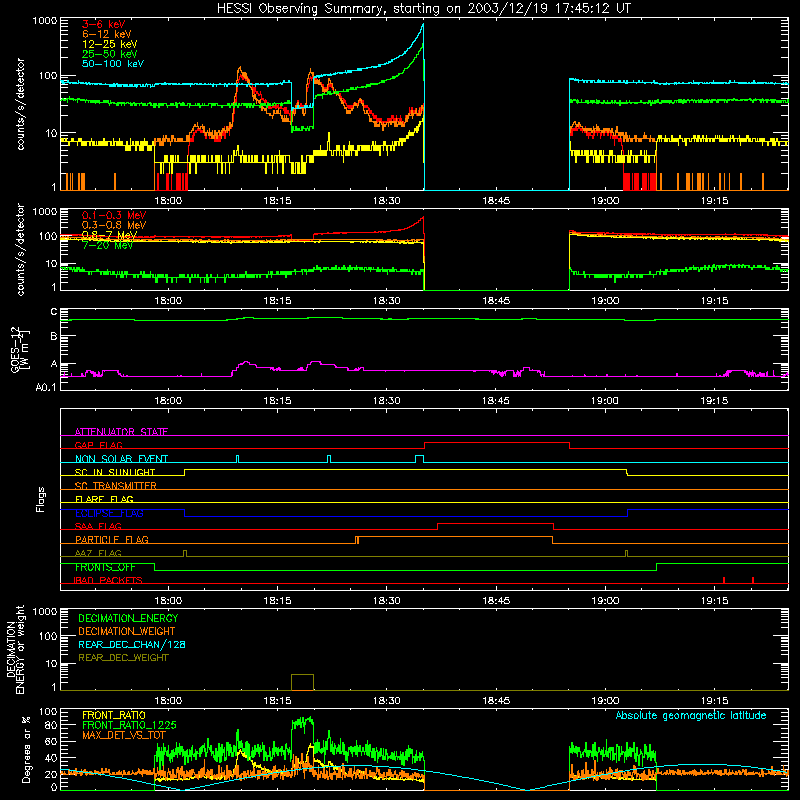
Task: Click the REAR_DEC_WEIGHT legend entry
Action: pos(123,658)
